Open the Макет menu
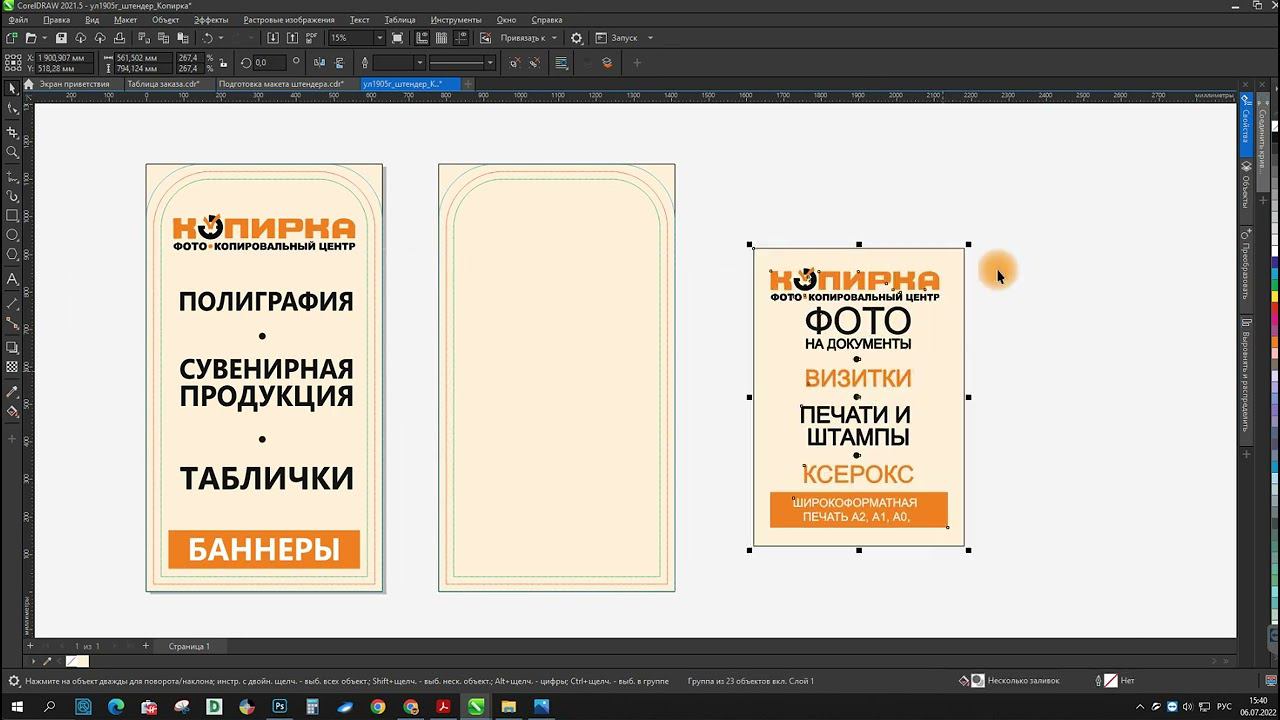Image resolution: width=1280 pixels, height=720 pixels. [126, 20]
